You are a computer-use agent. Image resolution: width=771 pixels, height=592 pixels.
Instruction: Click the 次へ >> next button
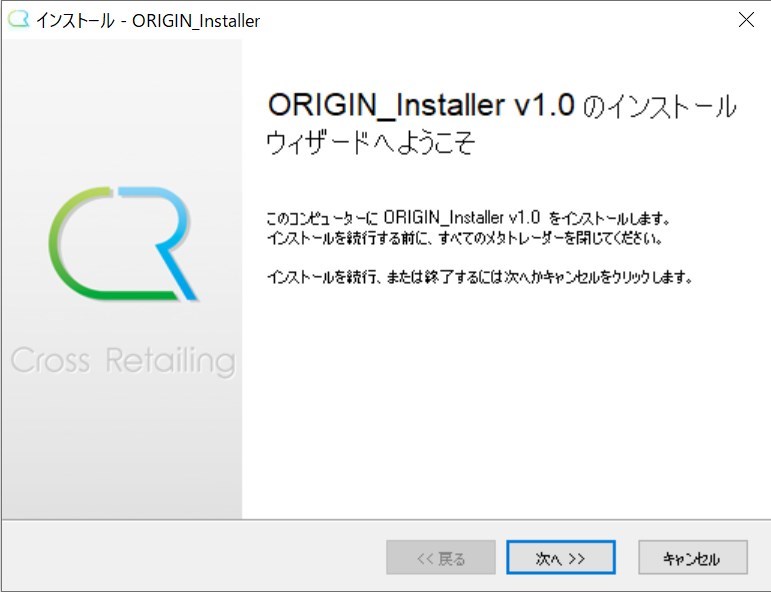pyautogui.click(x=561, y=558)
